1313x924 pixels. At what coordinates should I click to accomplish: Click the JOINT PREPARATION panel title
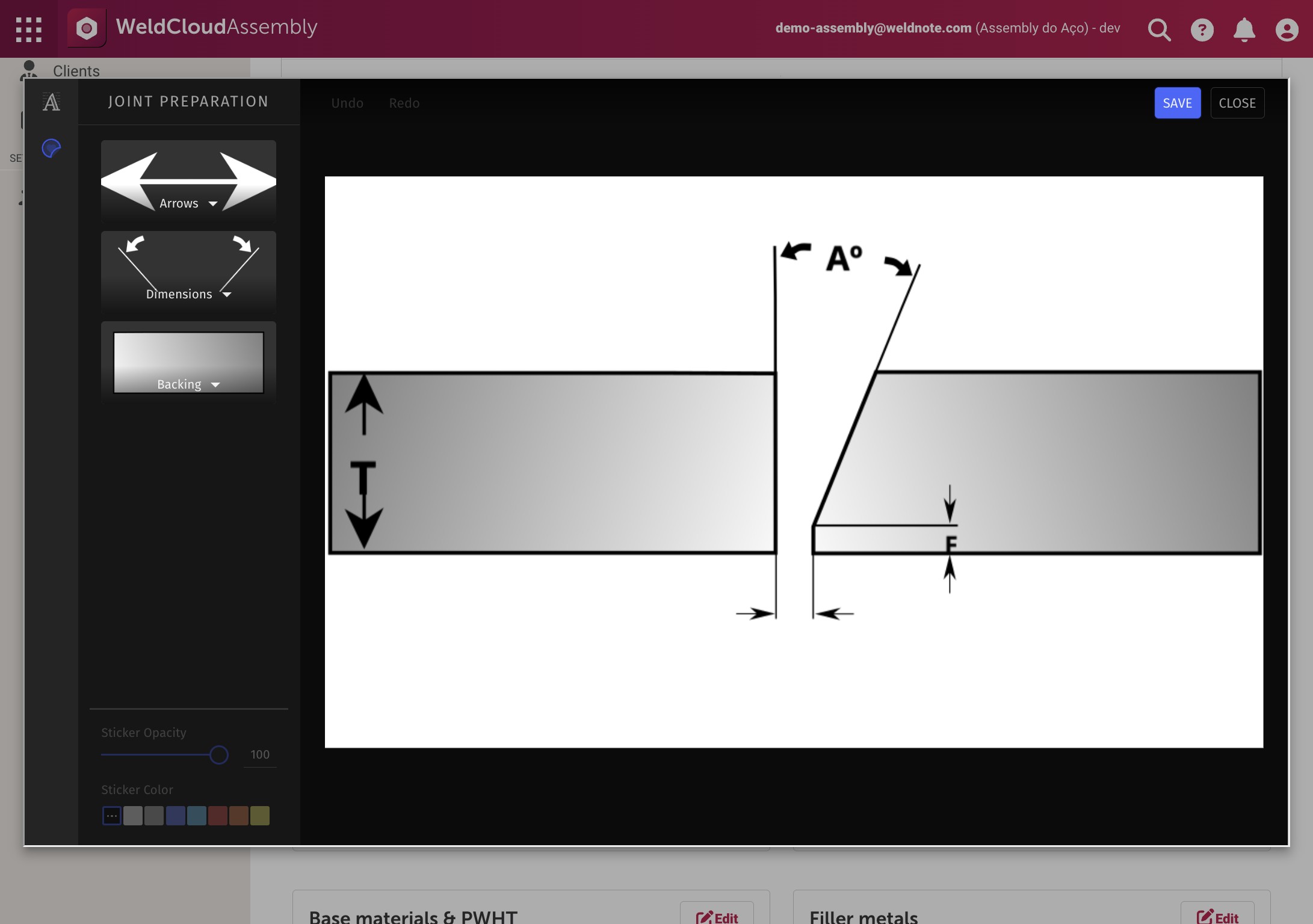188,102
